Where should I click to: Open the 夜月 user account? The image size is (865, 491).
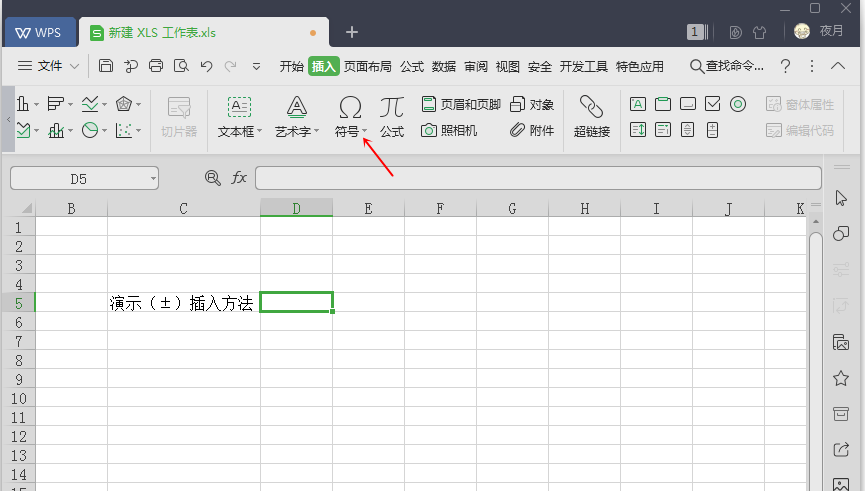tap(819, 31)
